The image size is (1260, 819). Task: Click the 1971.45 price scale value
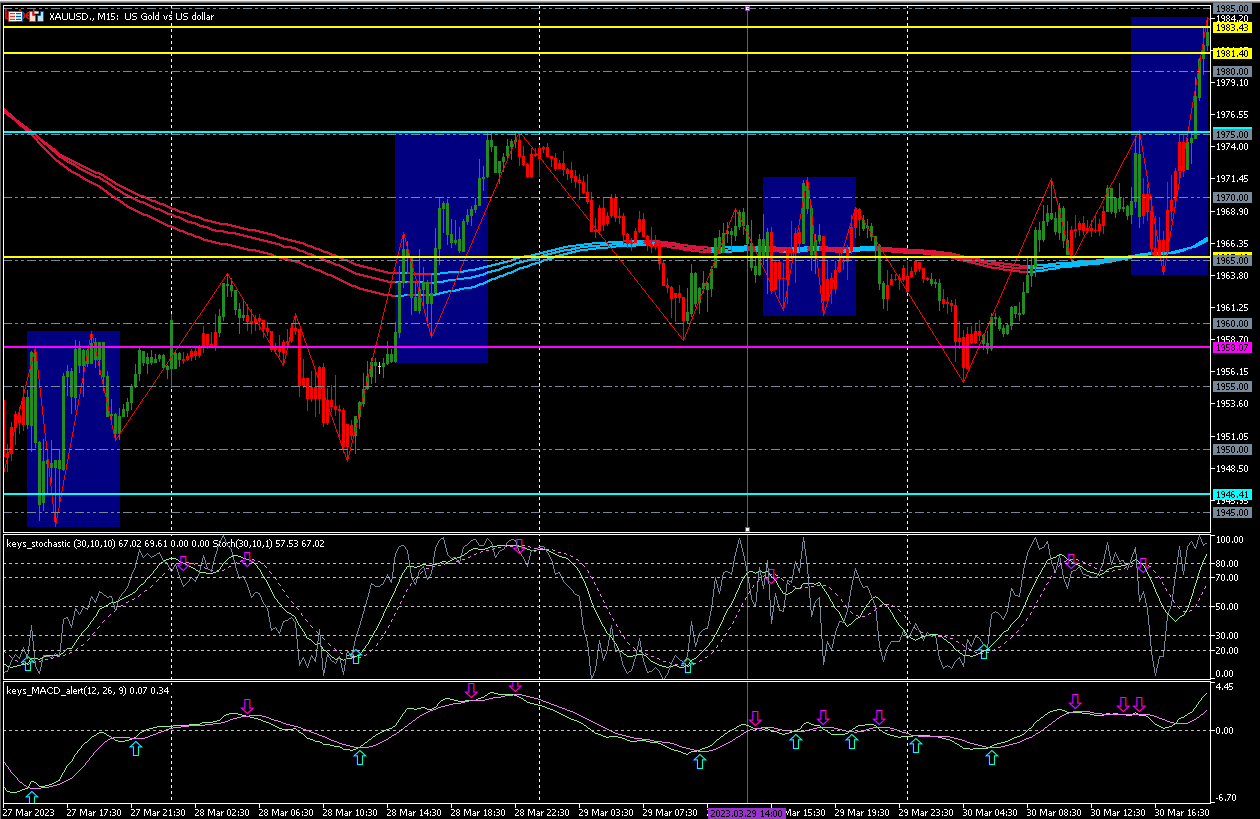[x=1231, y=178]
